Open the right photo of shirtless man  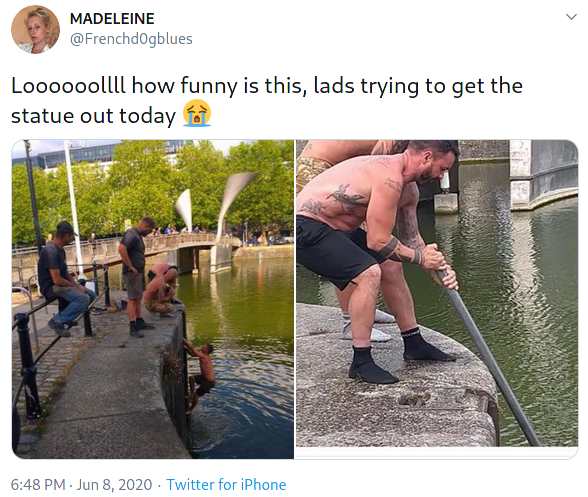[x=437, y=293]
